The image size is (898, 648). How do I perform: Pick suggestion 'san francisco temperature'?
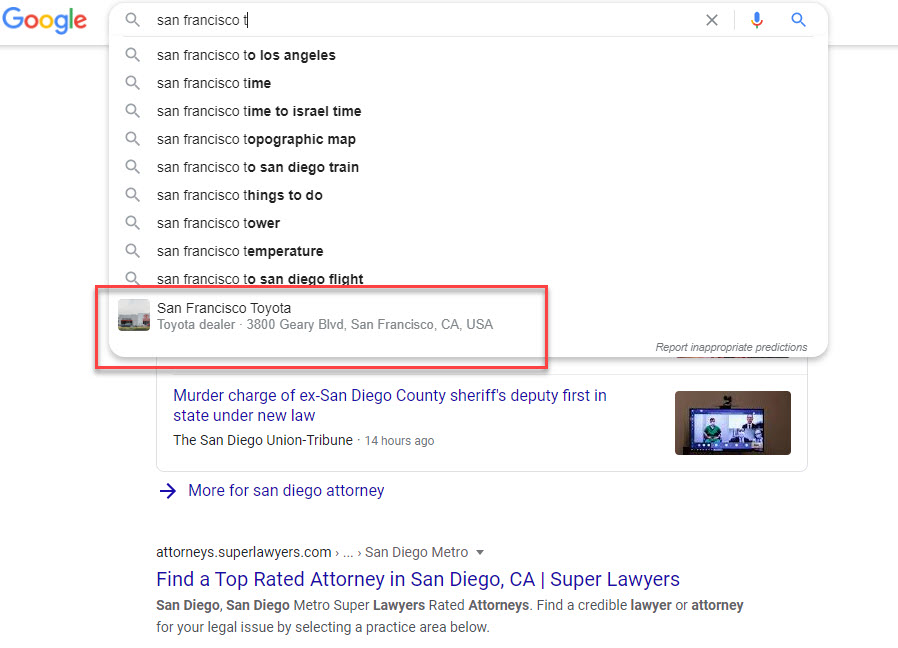[x=240, y=251]
